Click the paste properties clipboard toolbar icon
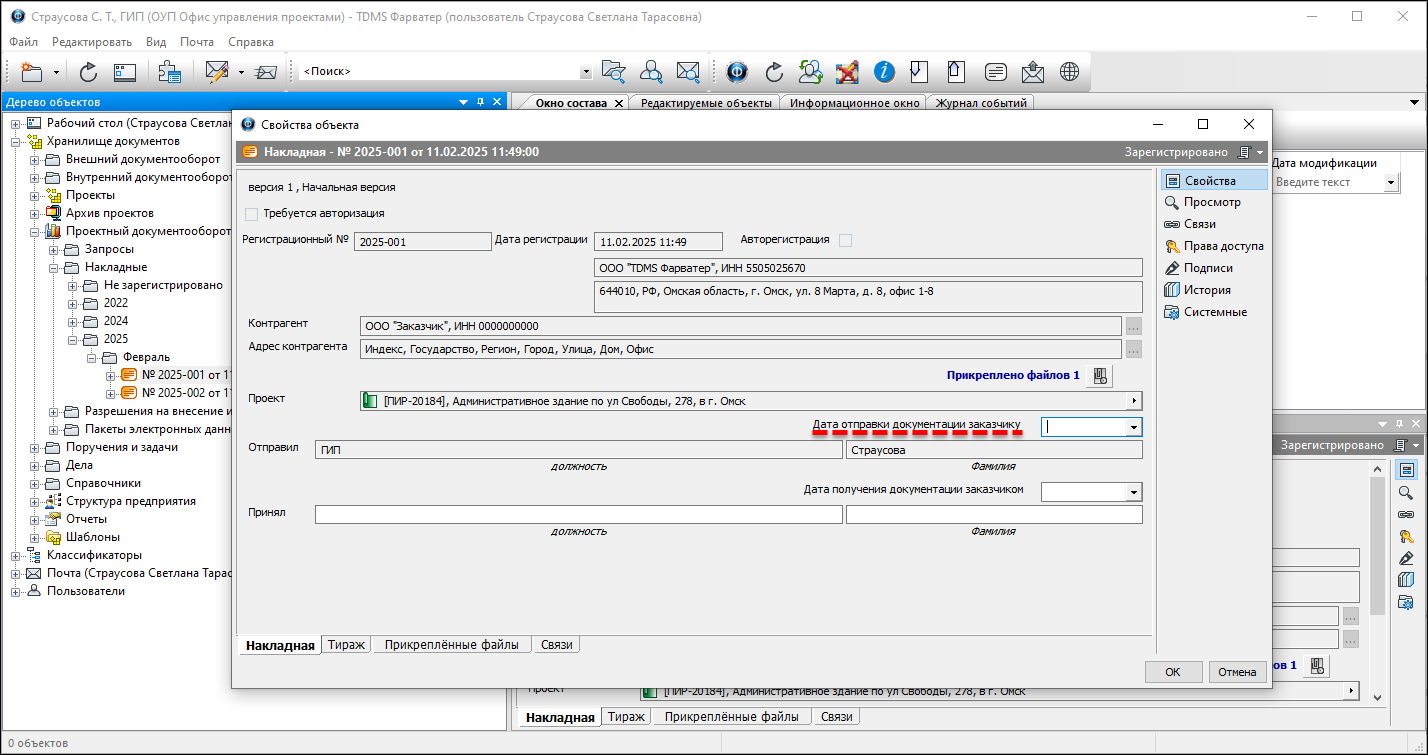The width and height of the screenshot is (1428, 755). coord(169,72)
